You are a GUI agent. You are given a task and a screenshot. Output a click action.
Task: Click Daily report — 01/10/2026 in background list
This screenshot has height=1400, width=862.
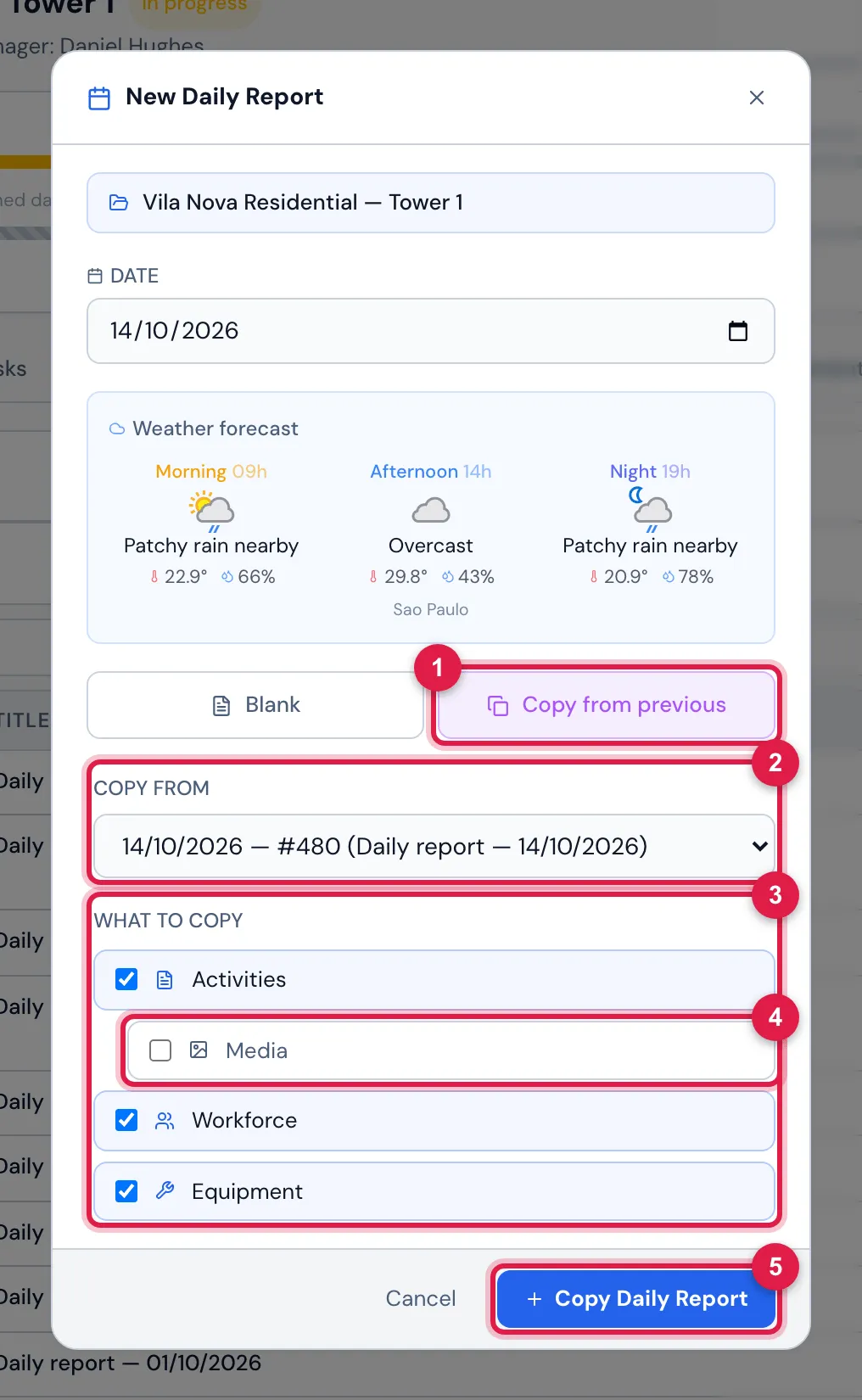(131, 1363)
